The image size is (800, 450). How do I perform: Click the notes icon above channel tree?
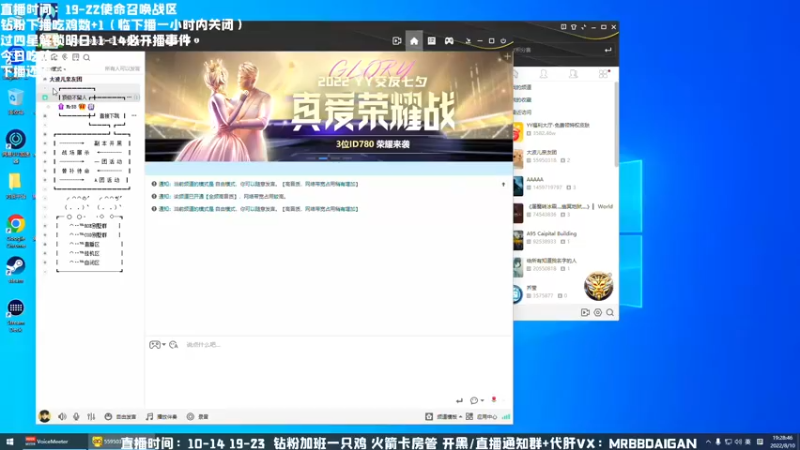click(x=76, y=57)
